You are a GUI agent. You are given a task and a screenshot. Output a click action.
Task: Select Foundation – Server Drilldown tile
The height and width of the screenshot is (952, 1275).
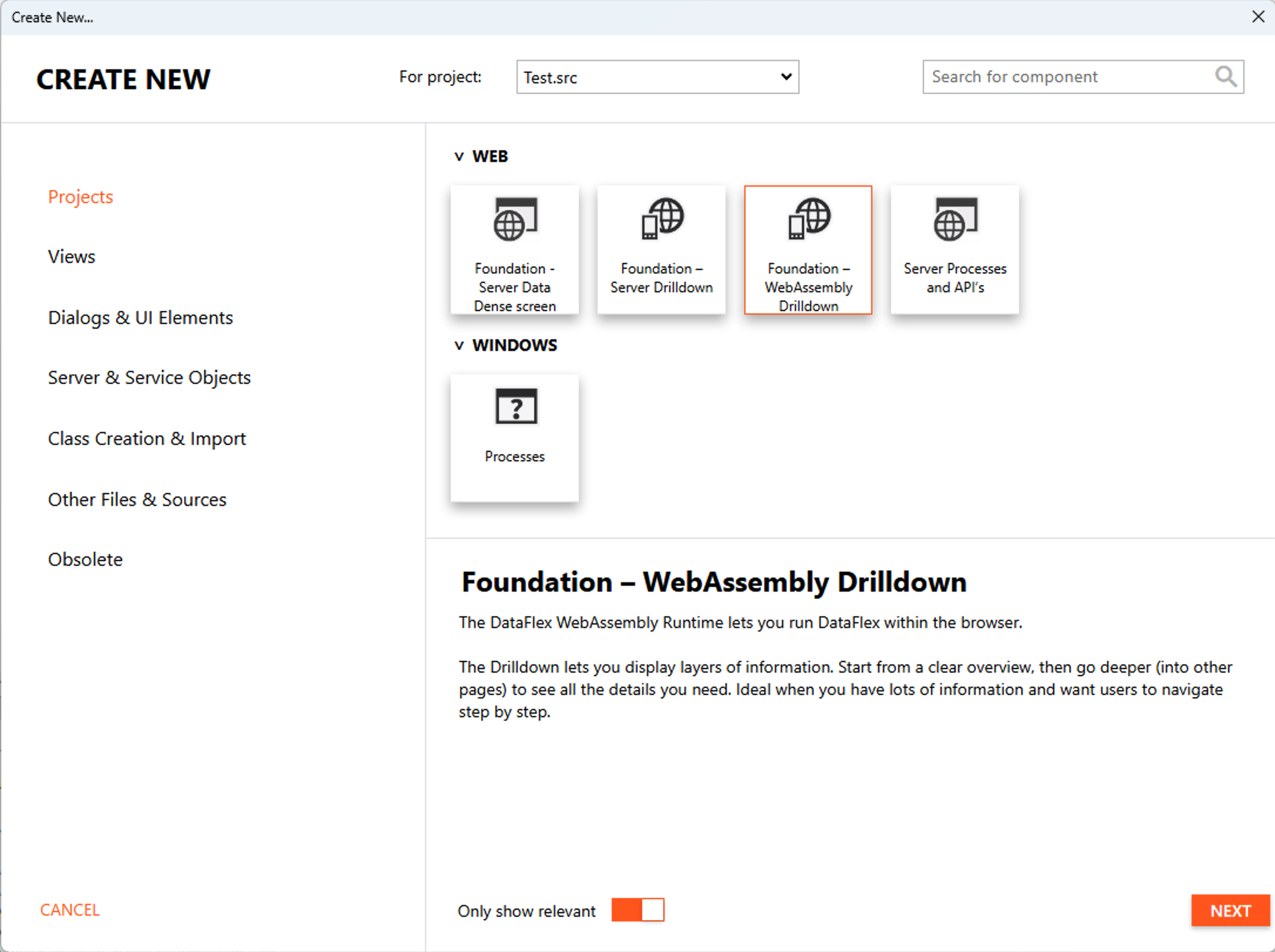[x=661, y=250]
